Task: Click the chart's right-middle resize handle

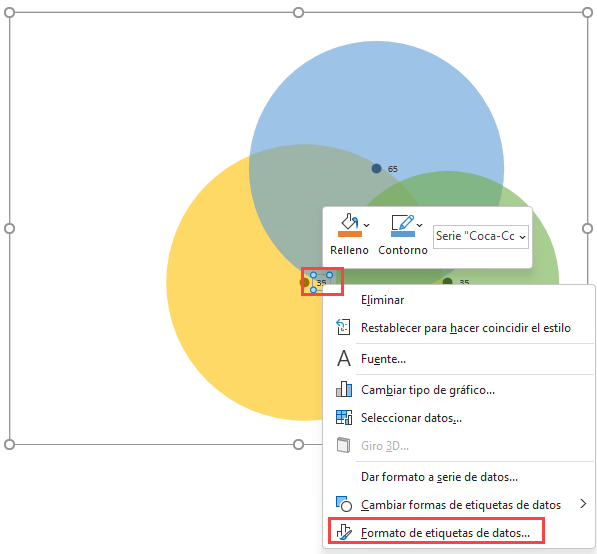Action: coord(587,228)
